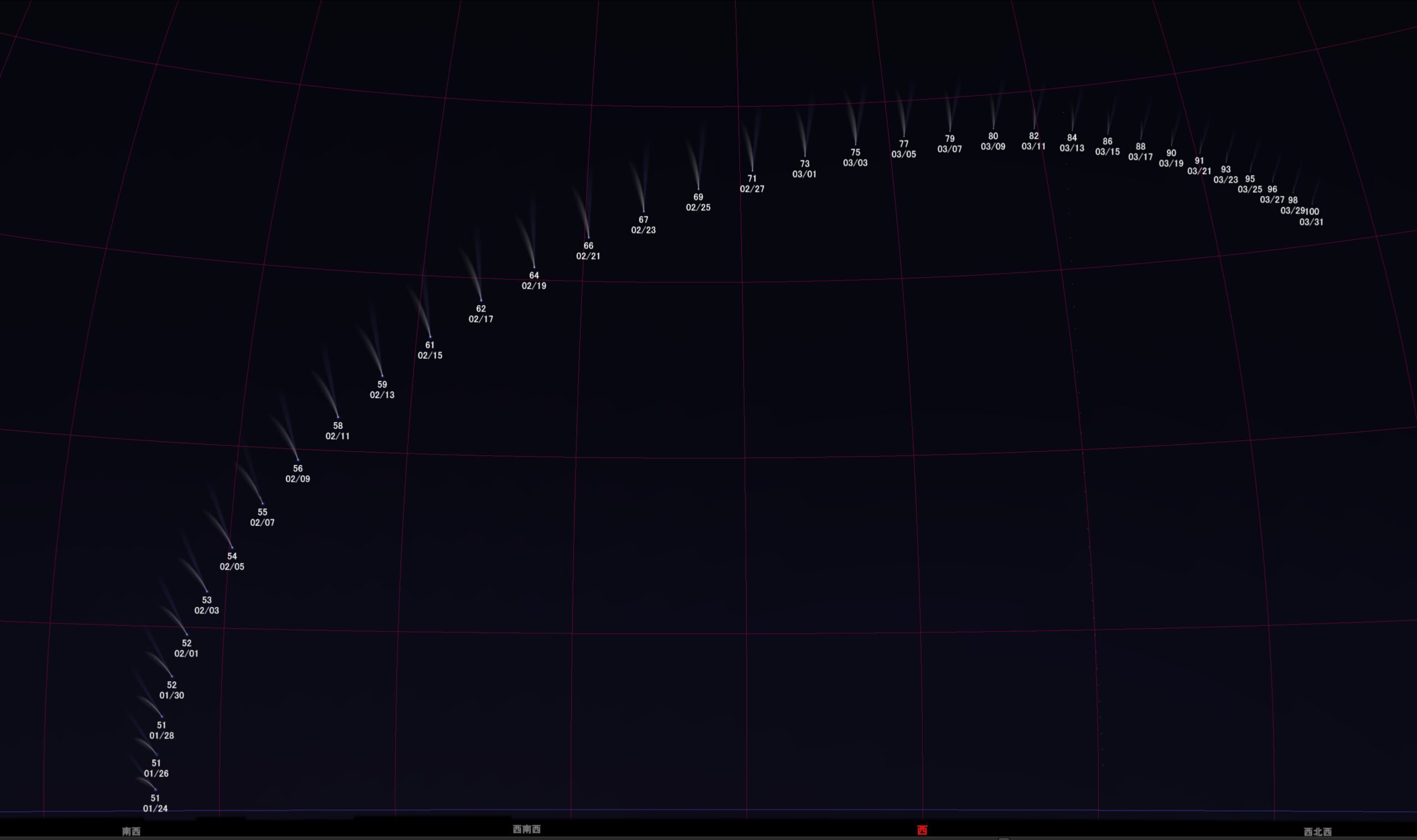1417x840 pixels.
Task: Click the comet marked 01/24
Action: [156, 790]
